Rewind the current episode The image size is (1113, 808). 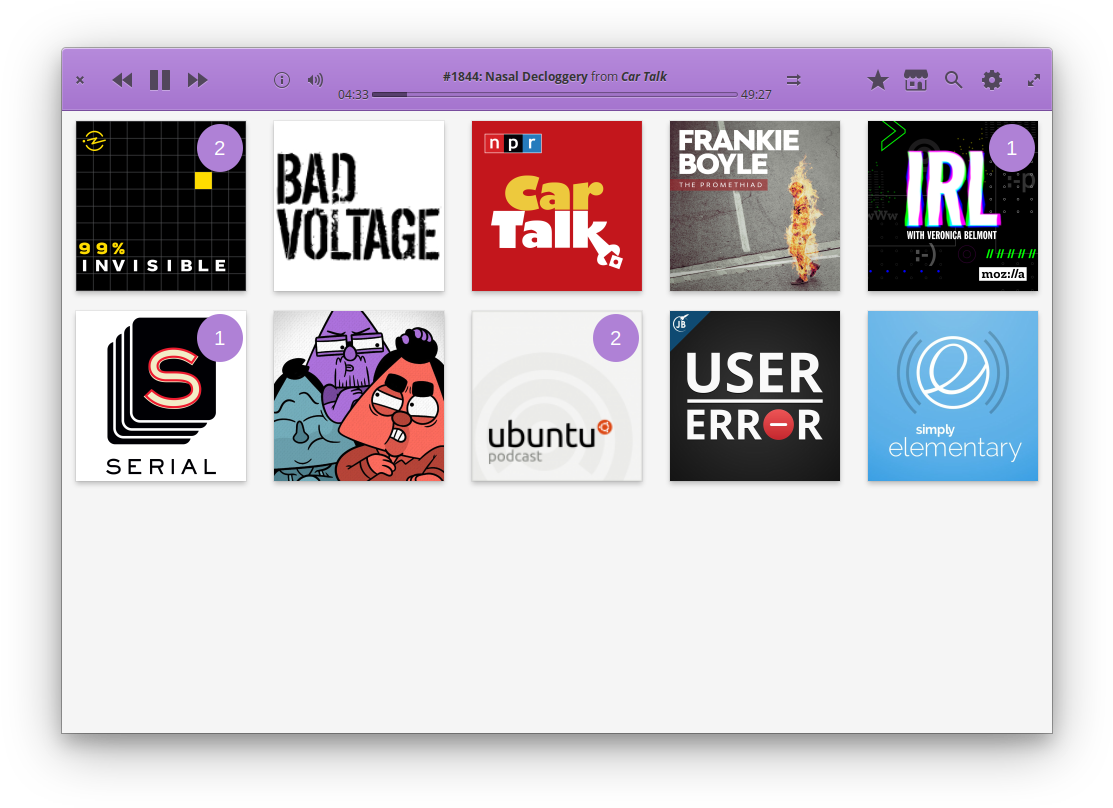[122, 80]
